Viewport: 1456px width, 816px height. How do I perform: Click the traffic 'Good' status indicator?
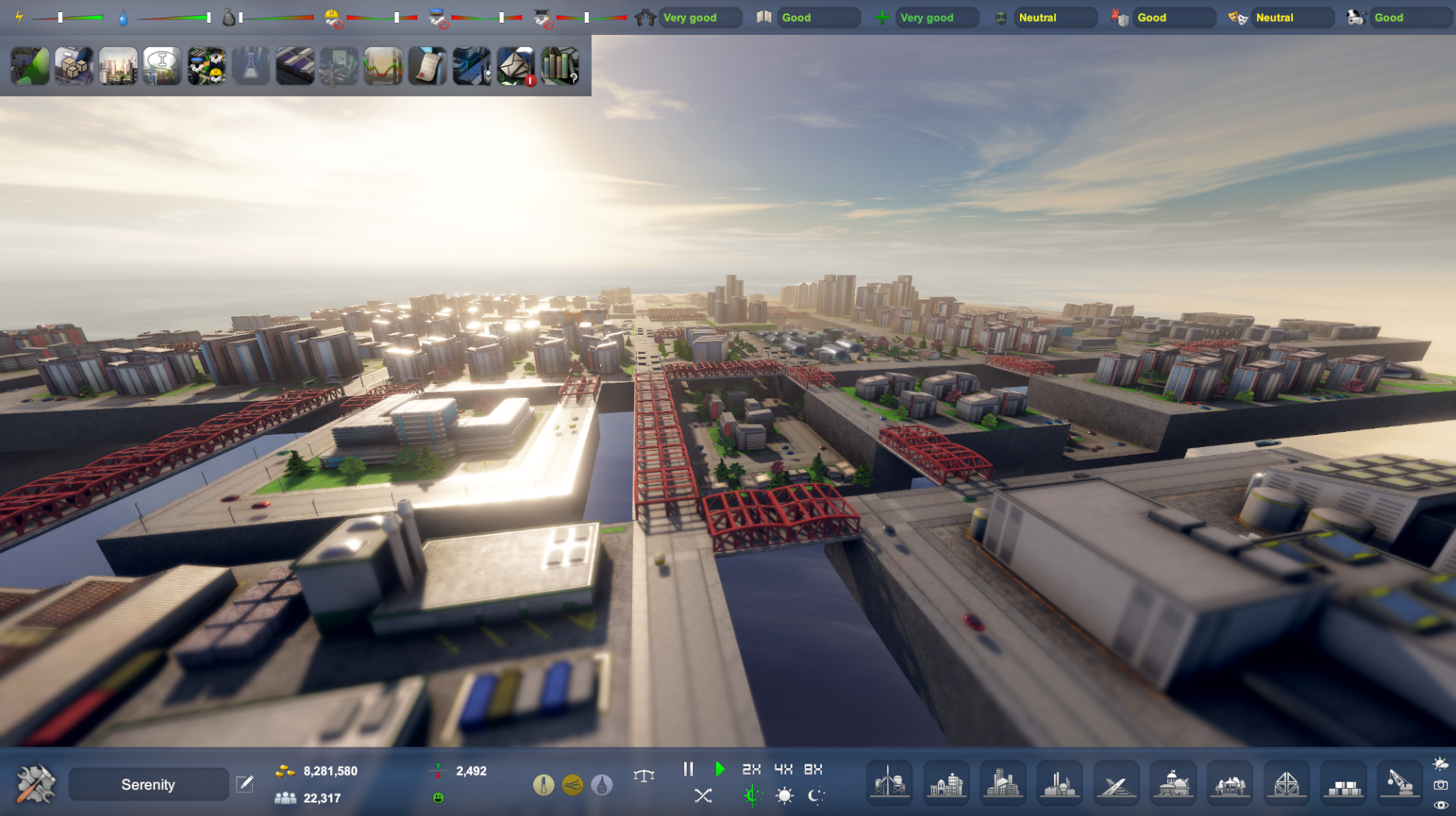pos(1411,17)
